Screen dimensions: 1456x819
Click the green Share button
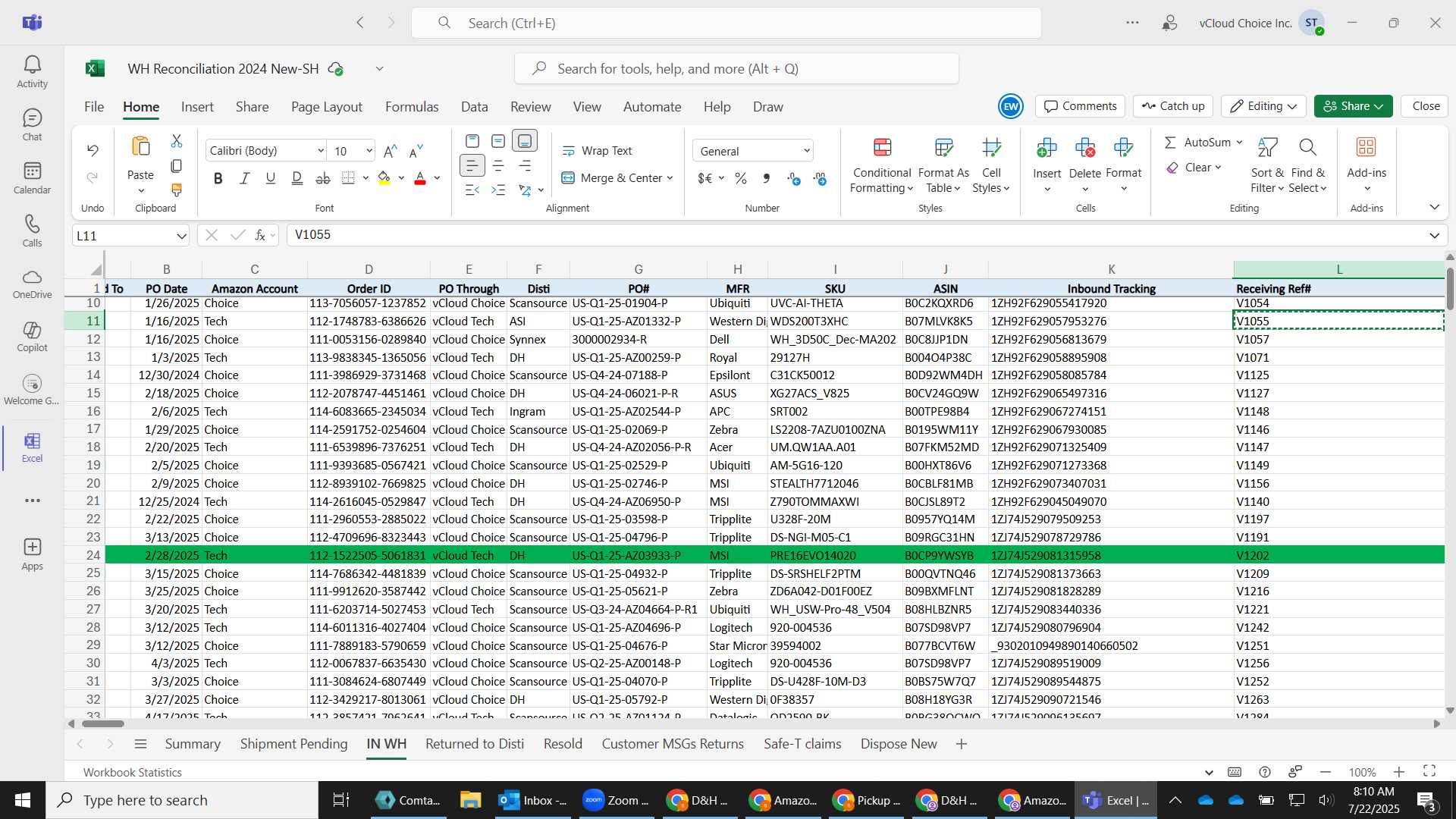pos(1353,106)
